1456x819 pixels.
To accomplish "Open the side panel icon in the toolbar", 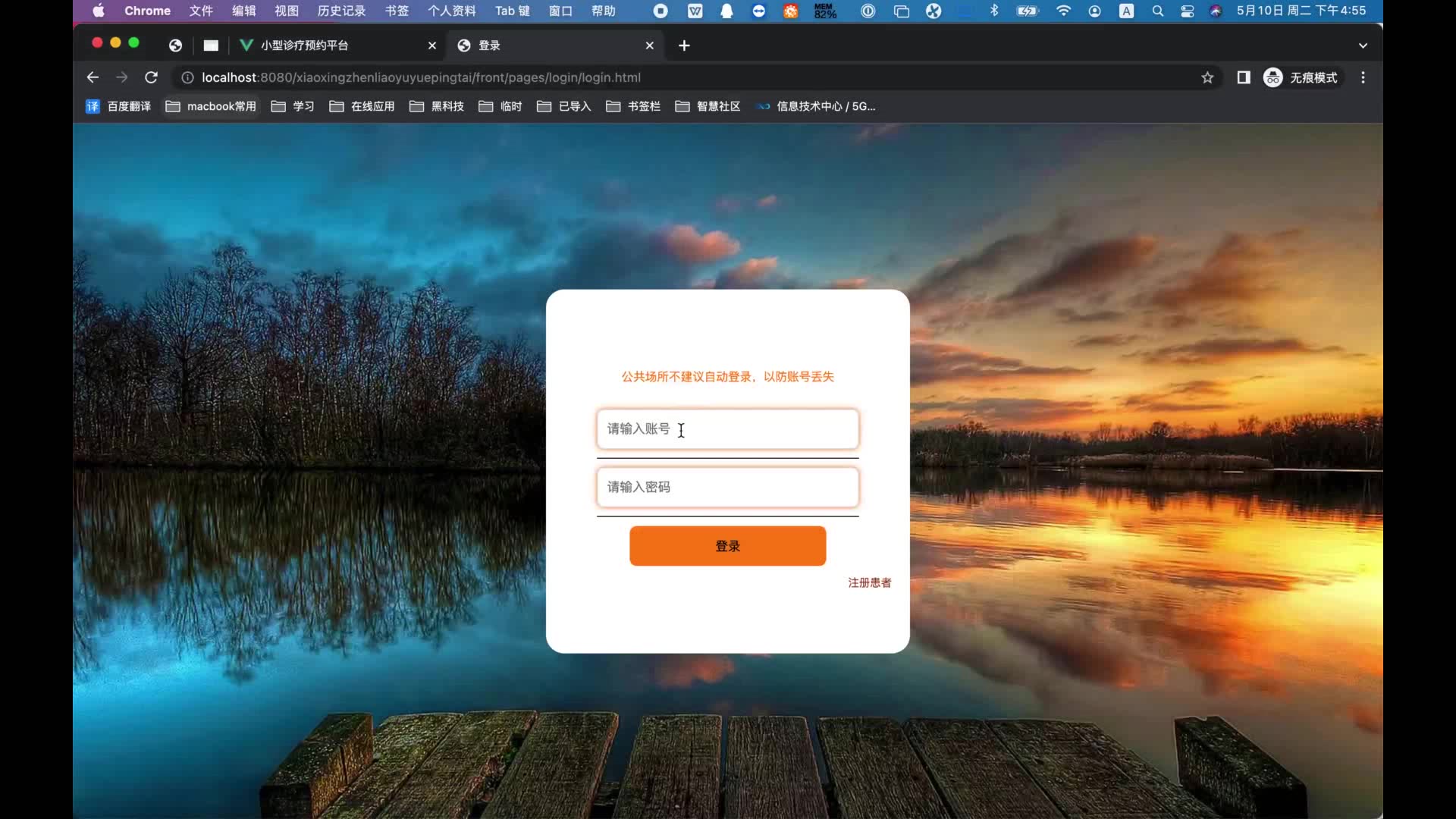I will click(1244, 77).
